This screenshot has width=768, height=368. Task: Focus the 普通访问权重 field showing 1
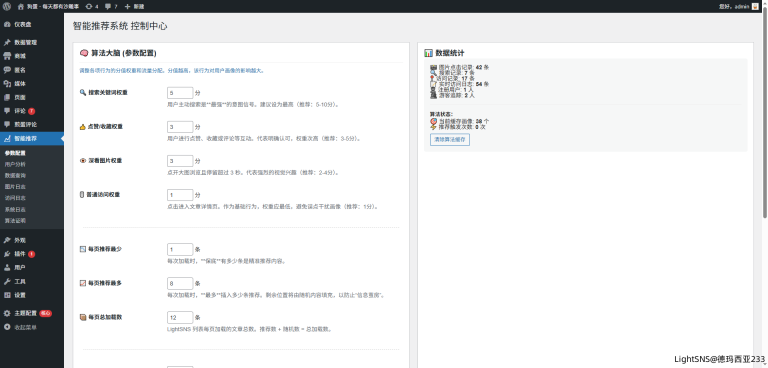(x=180, y=195)
